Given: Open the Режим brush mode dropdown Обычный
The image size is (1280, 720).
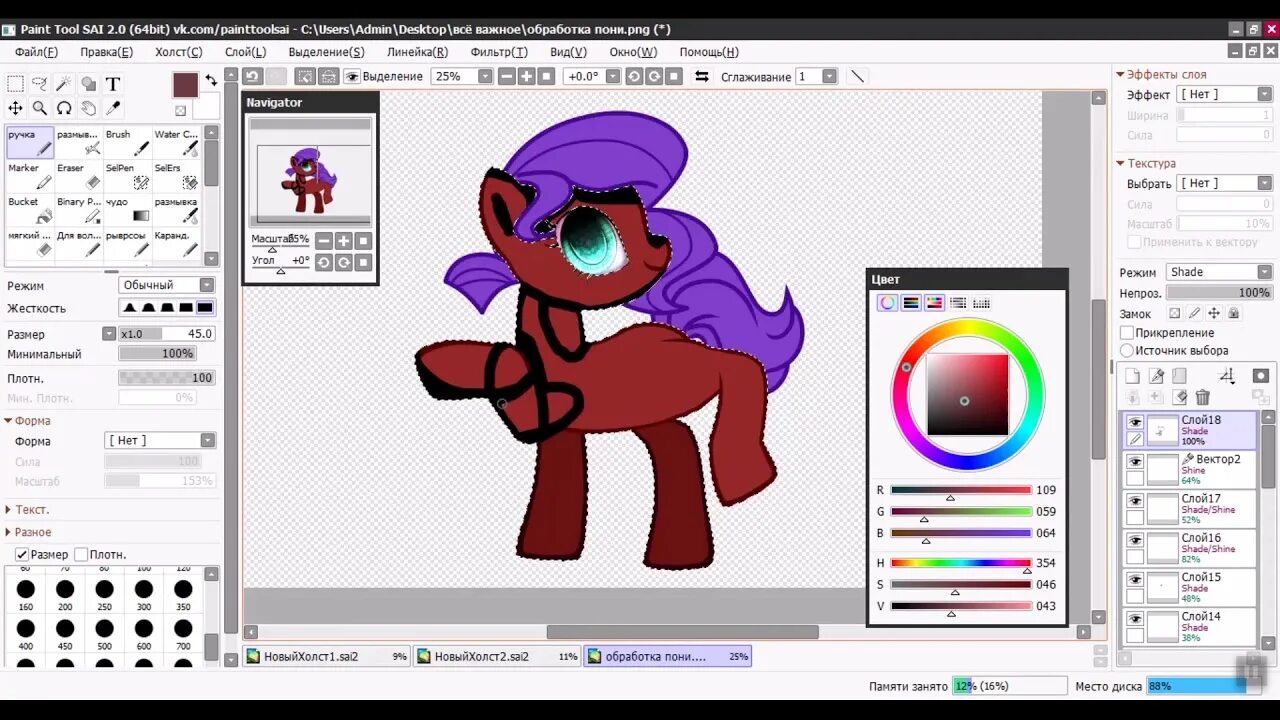Looking at the screenshot, I should 167,285.
